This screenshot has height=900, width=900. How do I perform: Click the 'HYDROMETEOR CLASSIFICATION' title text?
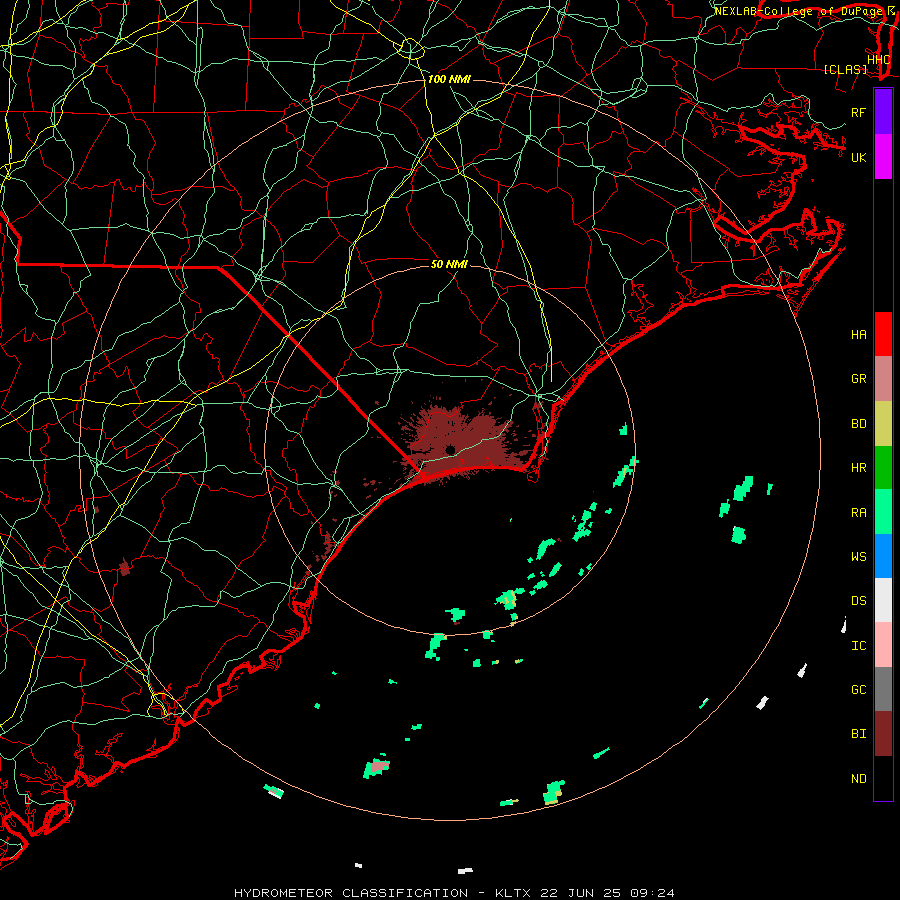pos(351,893)
